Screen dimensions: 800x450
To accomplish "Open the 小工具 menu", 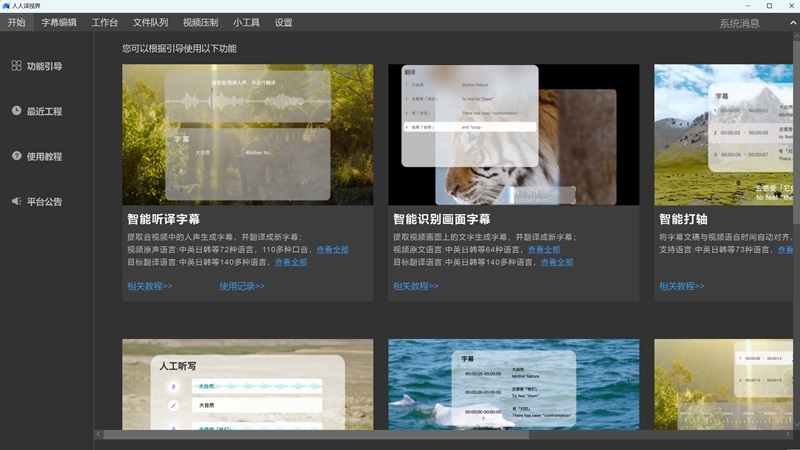I will point(246,22).
